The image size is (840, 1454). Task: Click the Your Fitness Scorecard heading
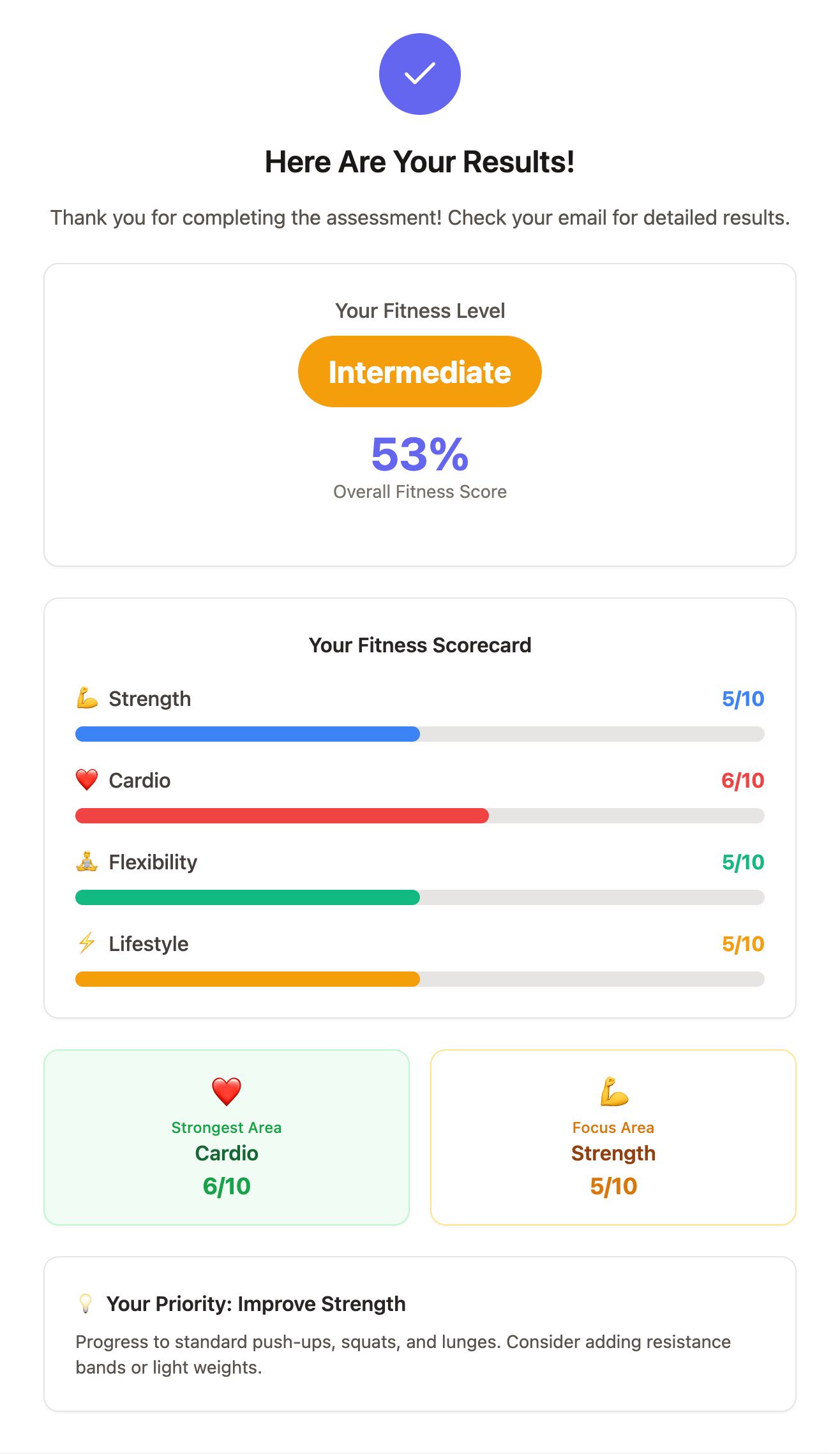coord(420,645)
